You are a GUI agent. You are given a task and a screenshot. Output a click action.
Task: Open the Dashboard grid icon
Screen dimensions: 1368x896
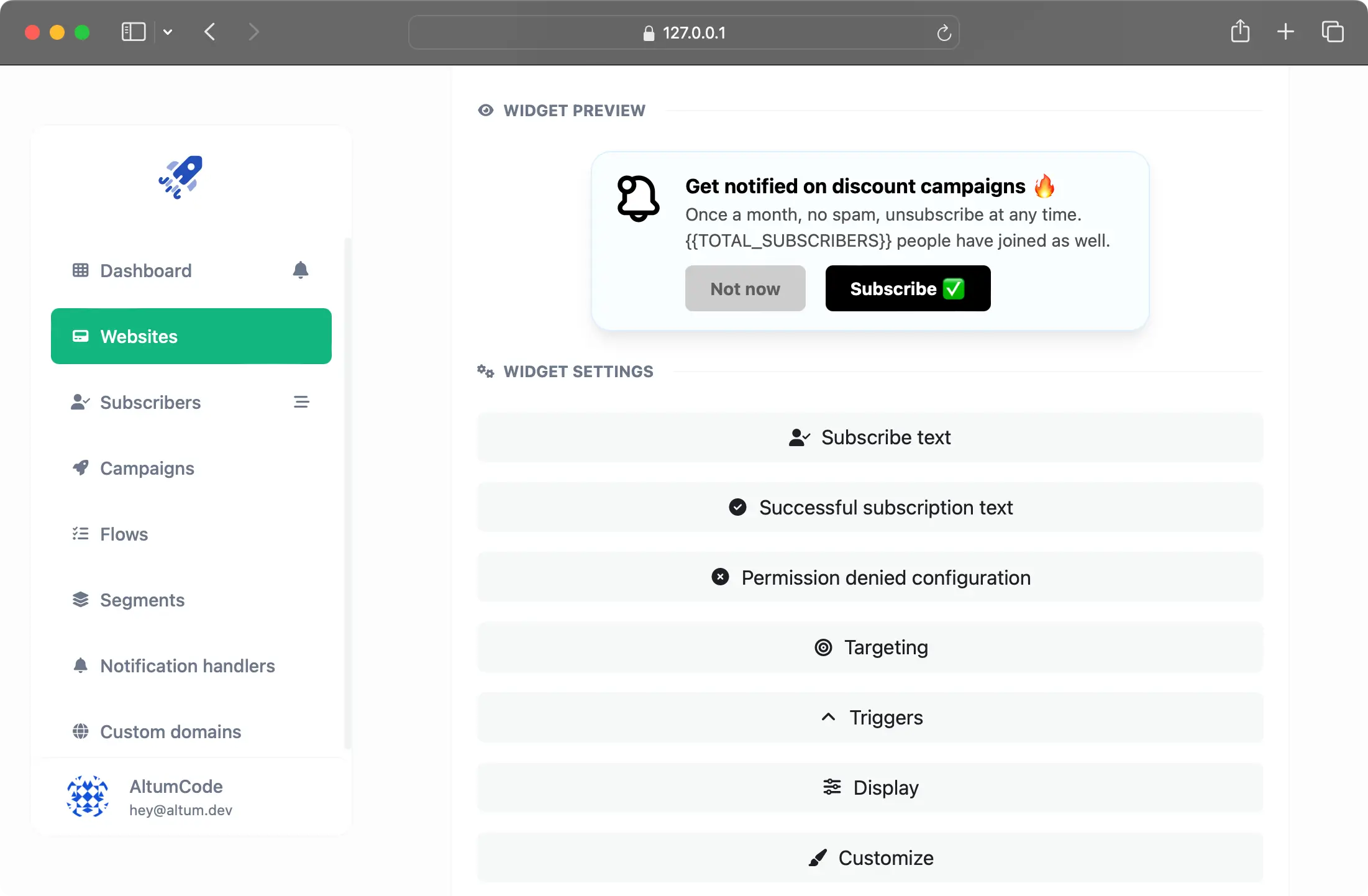click(80, 270)
